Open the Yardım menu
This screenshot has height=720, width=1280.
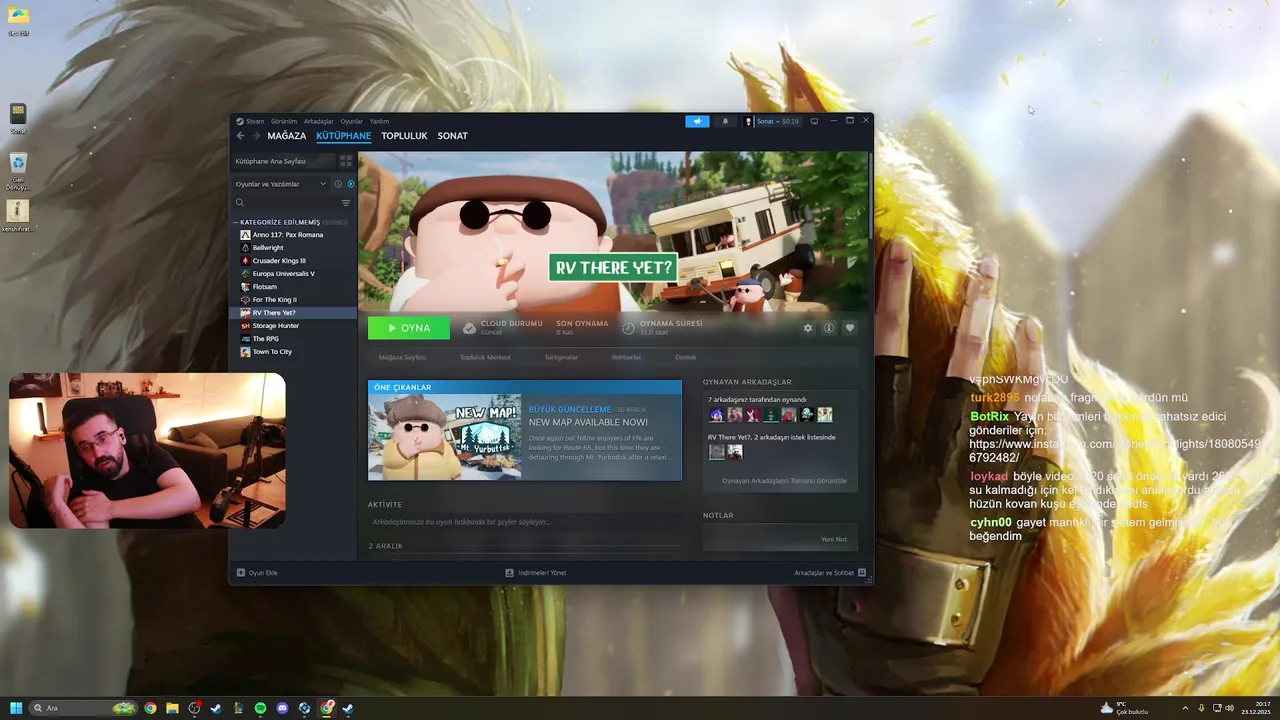click(x=379, y=121)
